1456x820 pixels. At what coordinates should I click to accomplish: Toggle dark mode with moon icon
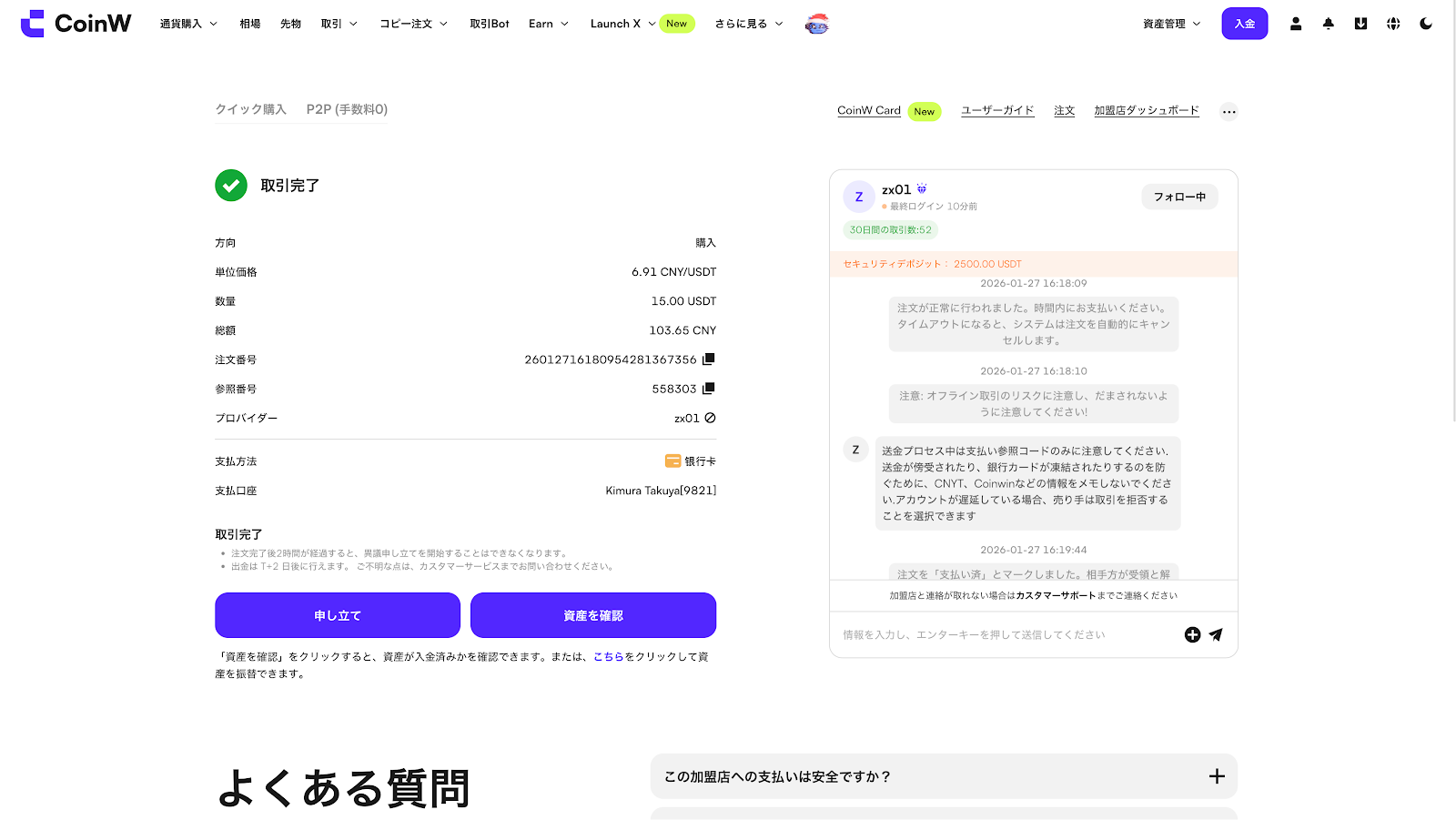1426,24
